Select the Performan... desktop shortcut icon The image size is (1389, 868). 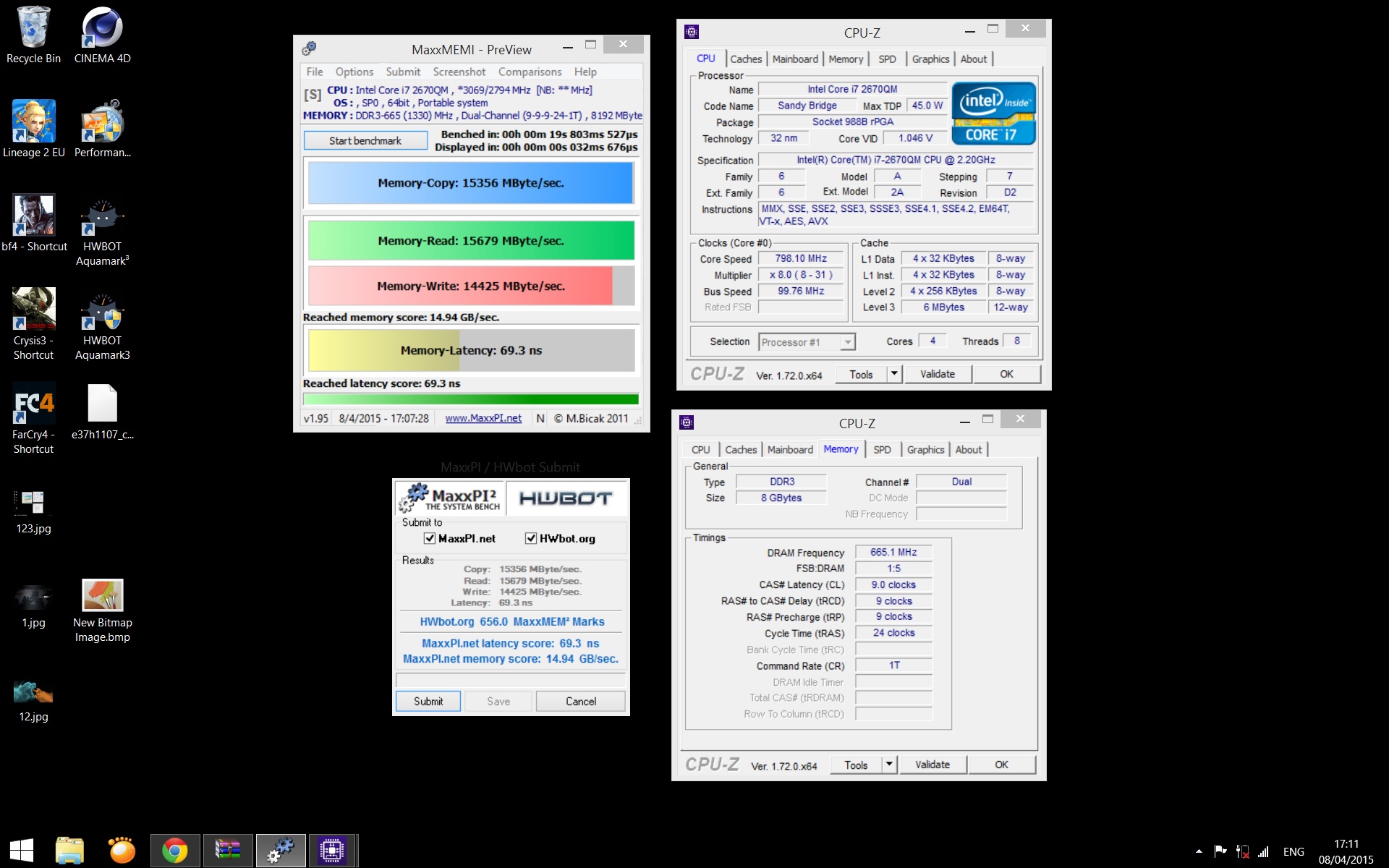103,121
